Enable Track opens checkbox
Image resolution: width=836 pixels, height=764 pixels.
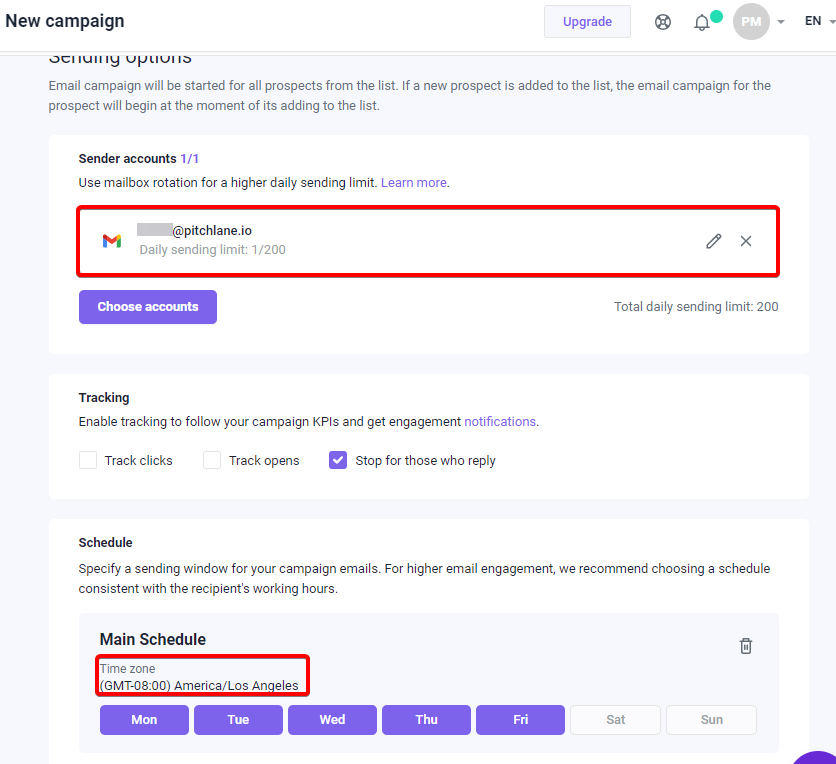coord(212,460)
